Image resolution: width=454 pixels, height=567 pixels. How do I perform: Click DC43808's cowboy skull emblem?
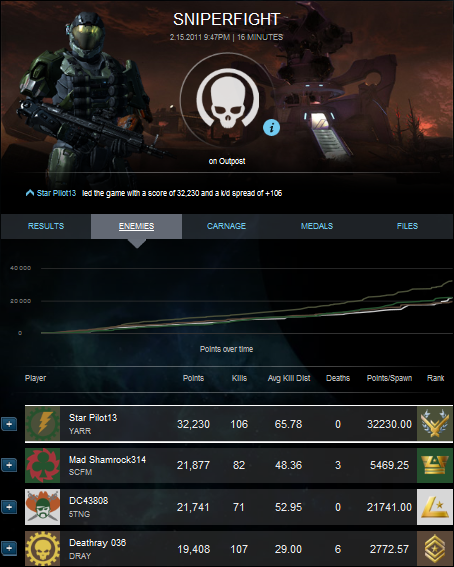point(43,507)
